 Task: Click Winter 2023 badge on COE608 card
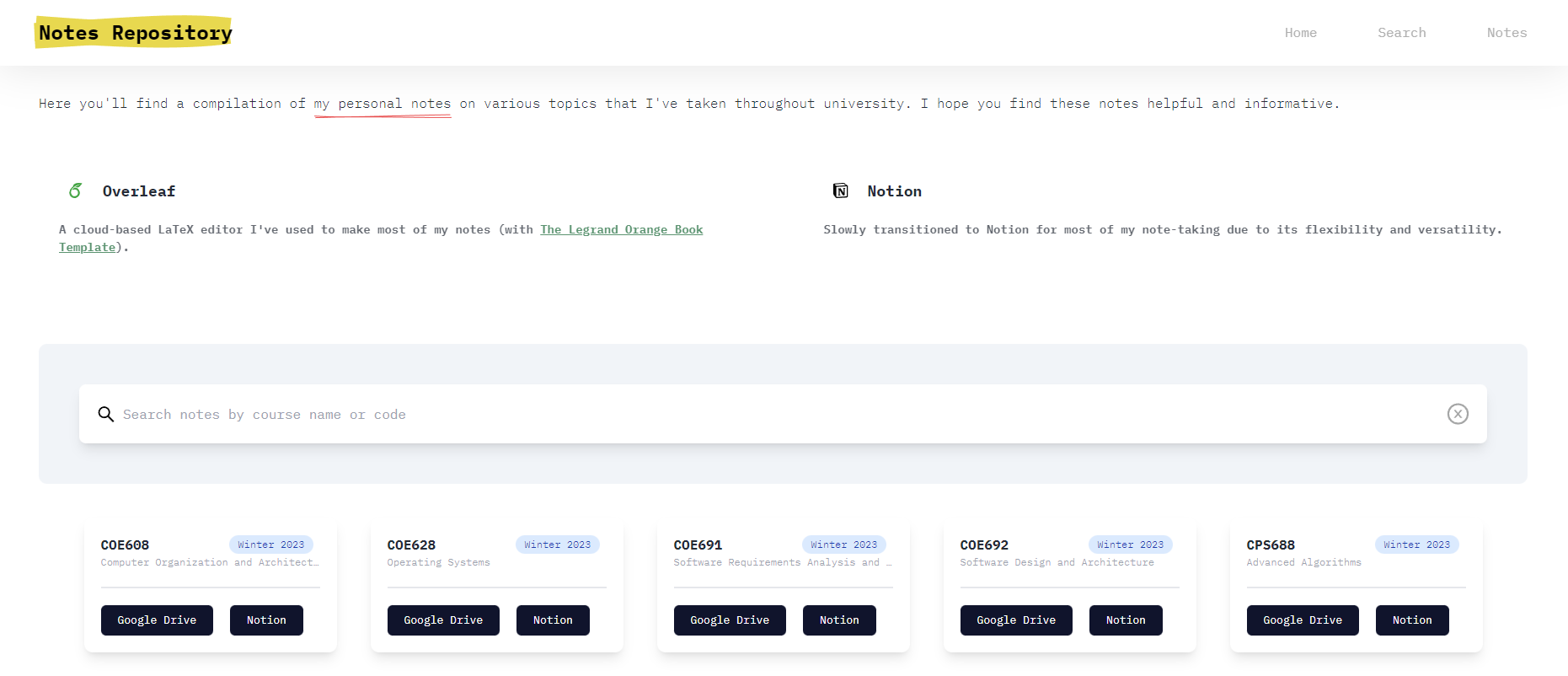click(x=271, y=545)
